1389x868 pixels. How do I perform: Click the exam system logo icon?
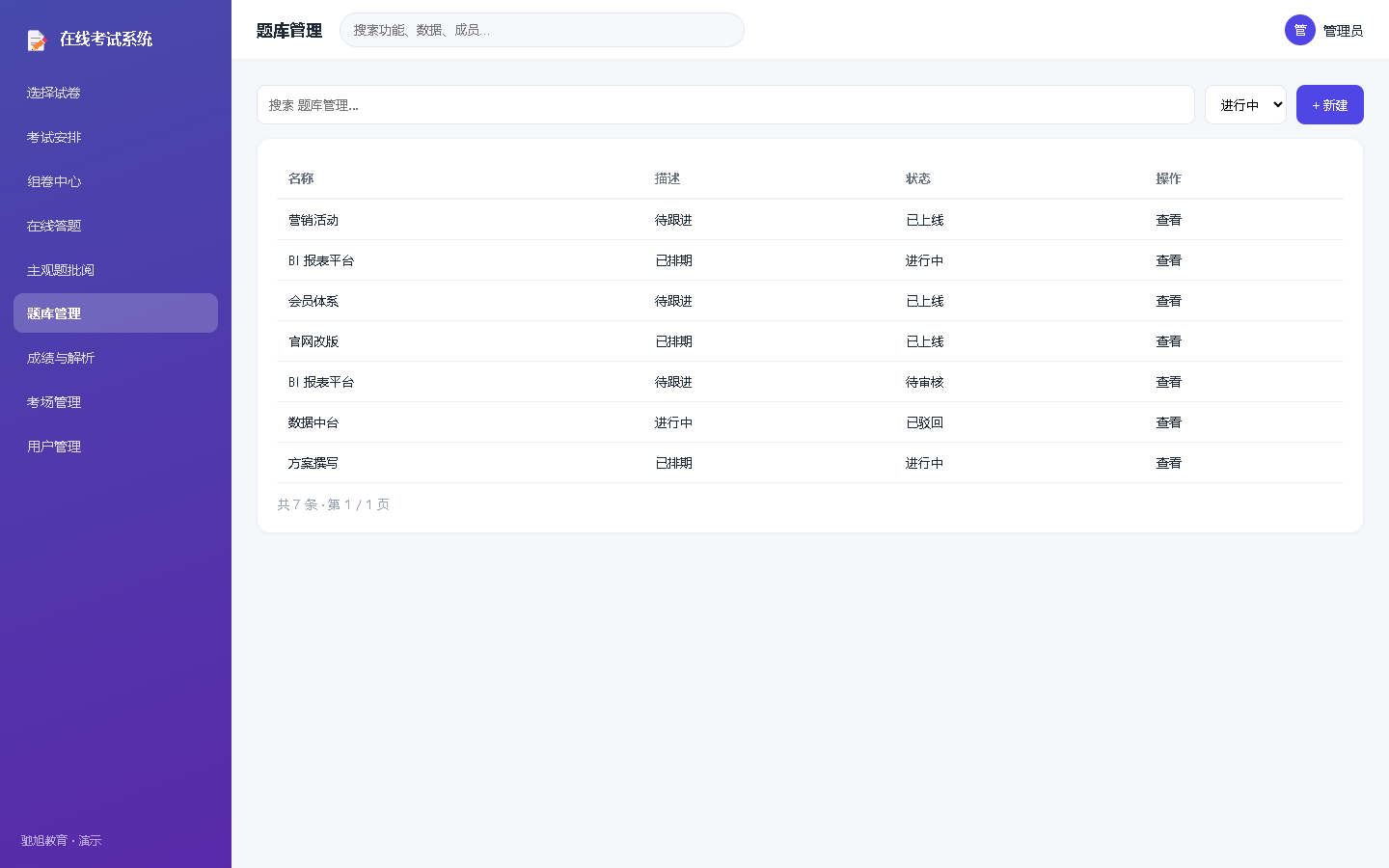(37, 40)
